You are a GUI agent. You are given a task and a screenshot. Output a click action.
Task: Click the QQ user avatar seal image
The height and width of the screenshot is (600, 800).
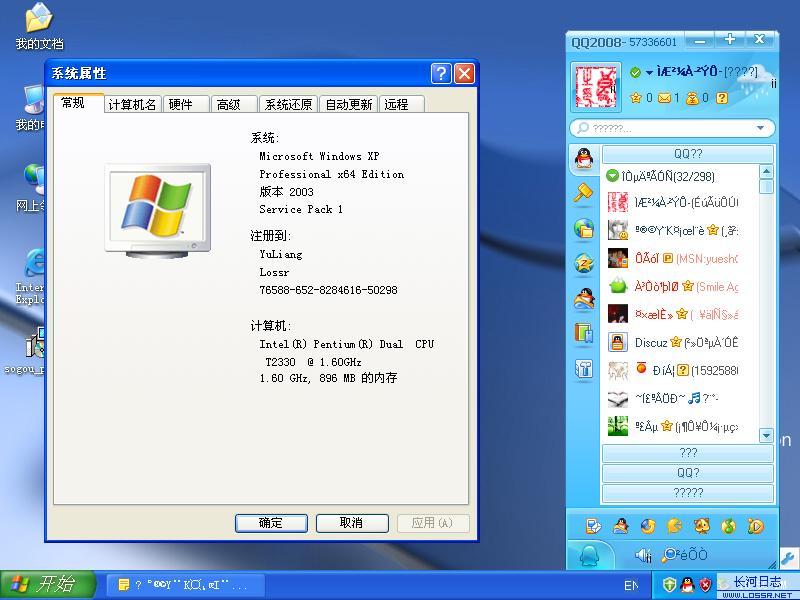click(596, 87)
